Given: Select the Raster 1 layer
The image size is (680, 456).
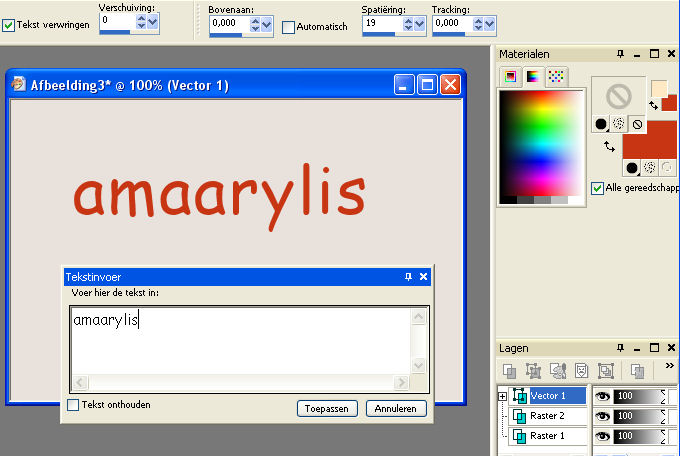Looking at the screenshot, I should pyautogui.click(x=547, y=436).
